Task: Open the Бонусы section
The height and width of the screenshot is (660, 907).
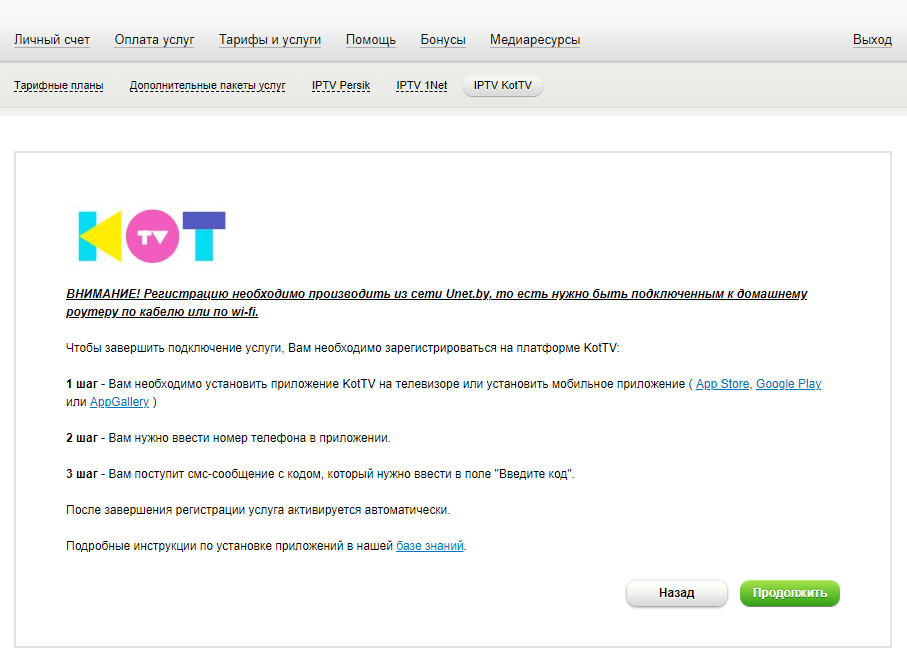Action: 443,40
